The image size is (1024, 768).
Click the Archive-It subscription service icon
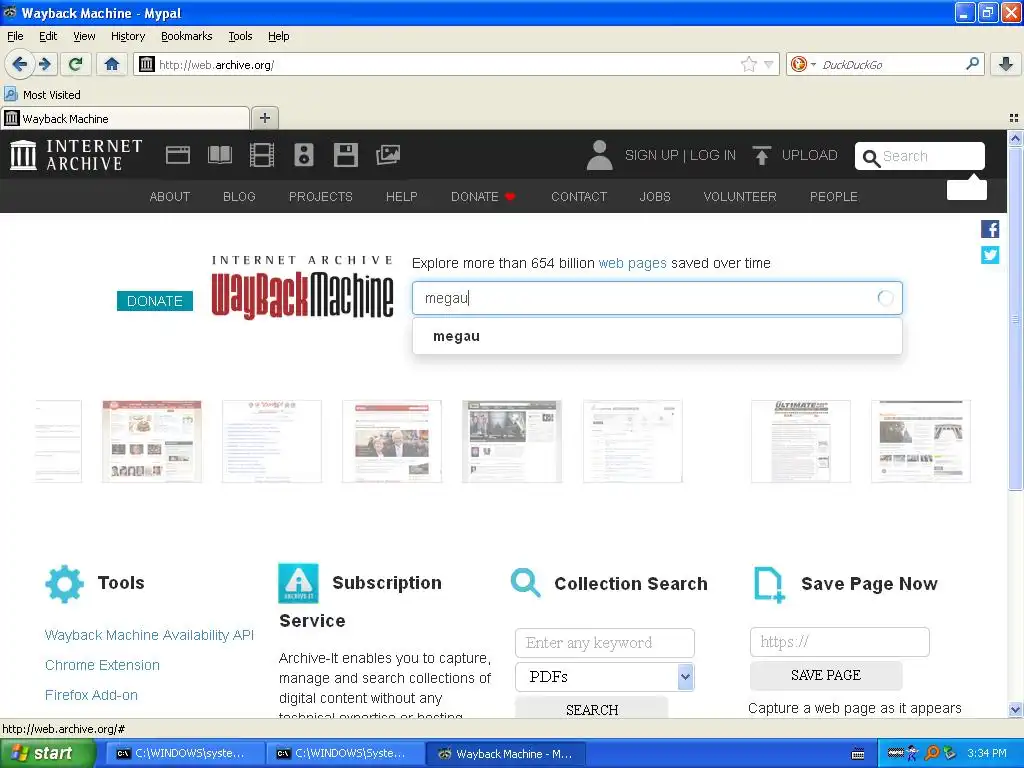(298, 583)
